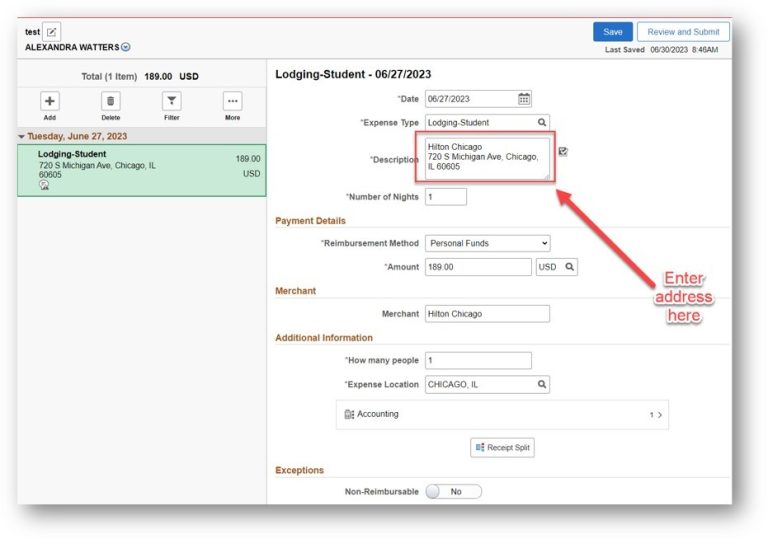The height and width of the screenshot is (539, 768).
Task: Select the Lodging-Student expense row
Action: click(x=142, y=170)
